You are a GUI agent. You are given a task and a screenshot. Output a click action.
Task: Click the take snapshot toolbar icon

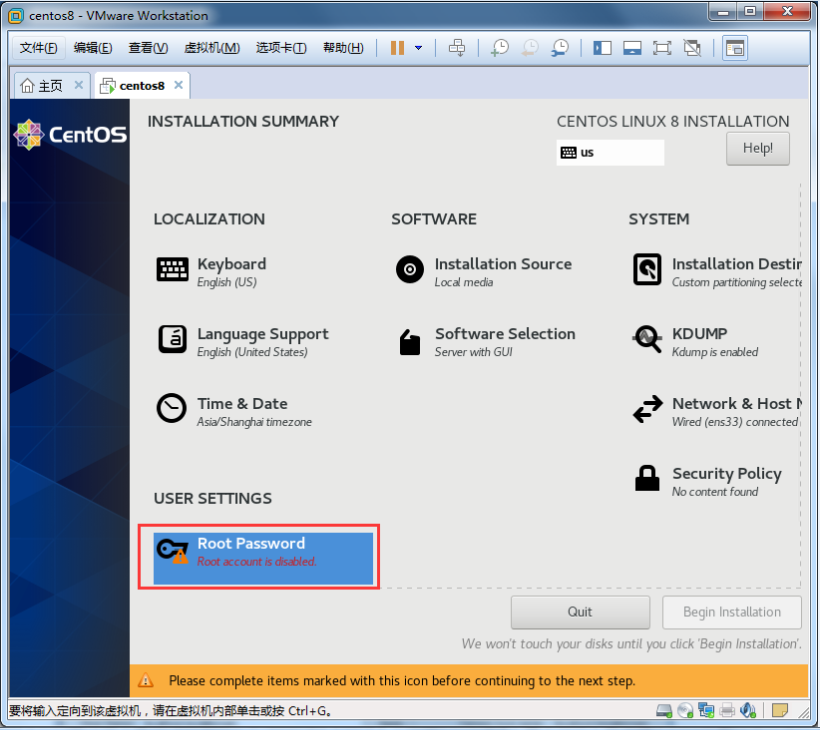tap(499, 48)
